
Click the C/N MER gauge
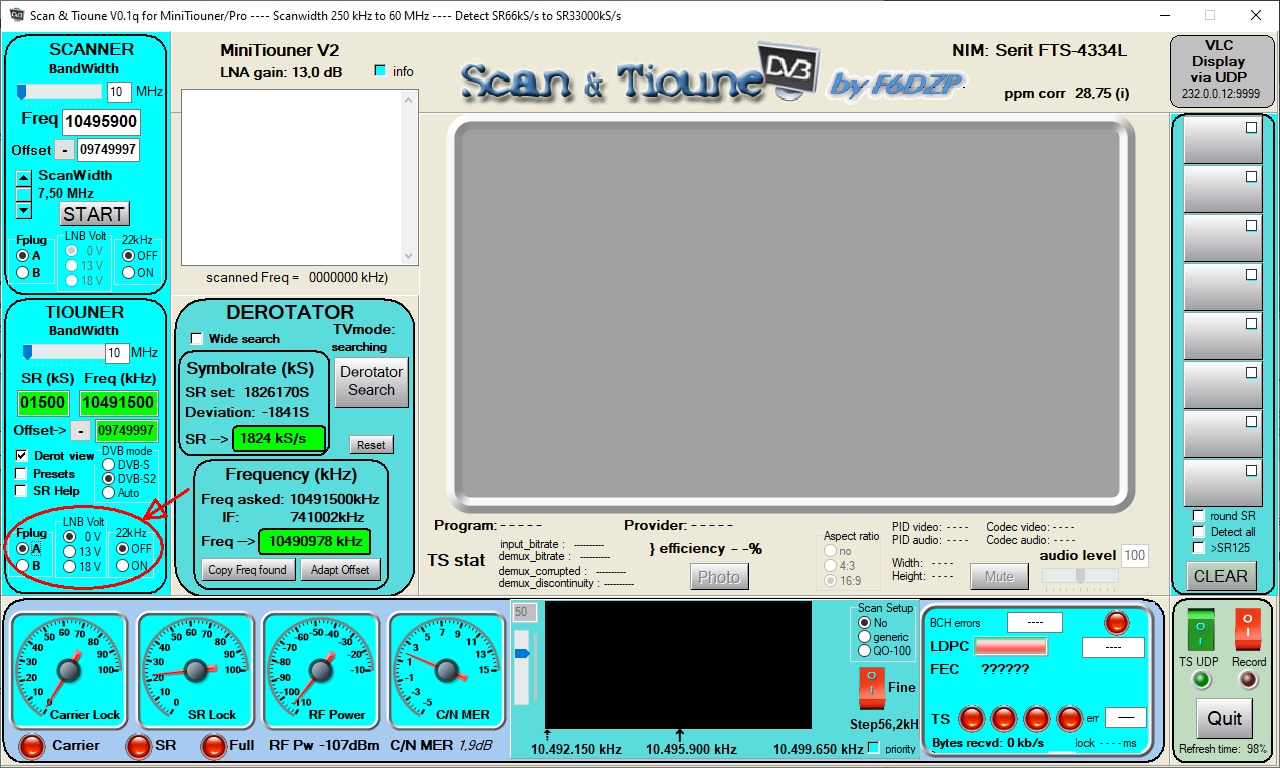(446, 670)
